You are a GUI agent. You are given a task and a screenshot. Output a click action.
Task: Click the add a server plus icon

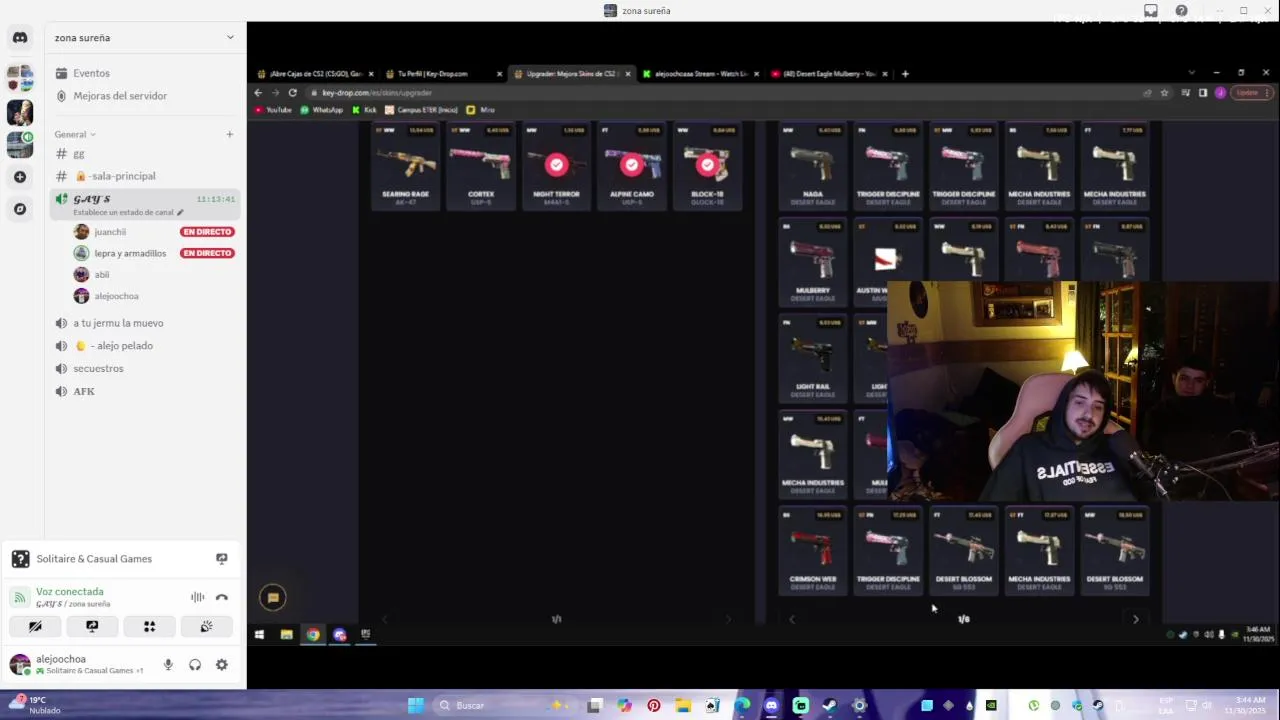(x=20, y=177)
